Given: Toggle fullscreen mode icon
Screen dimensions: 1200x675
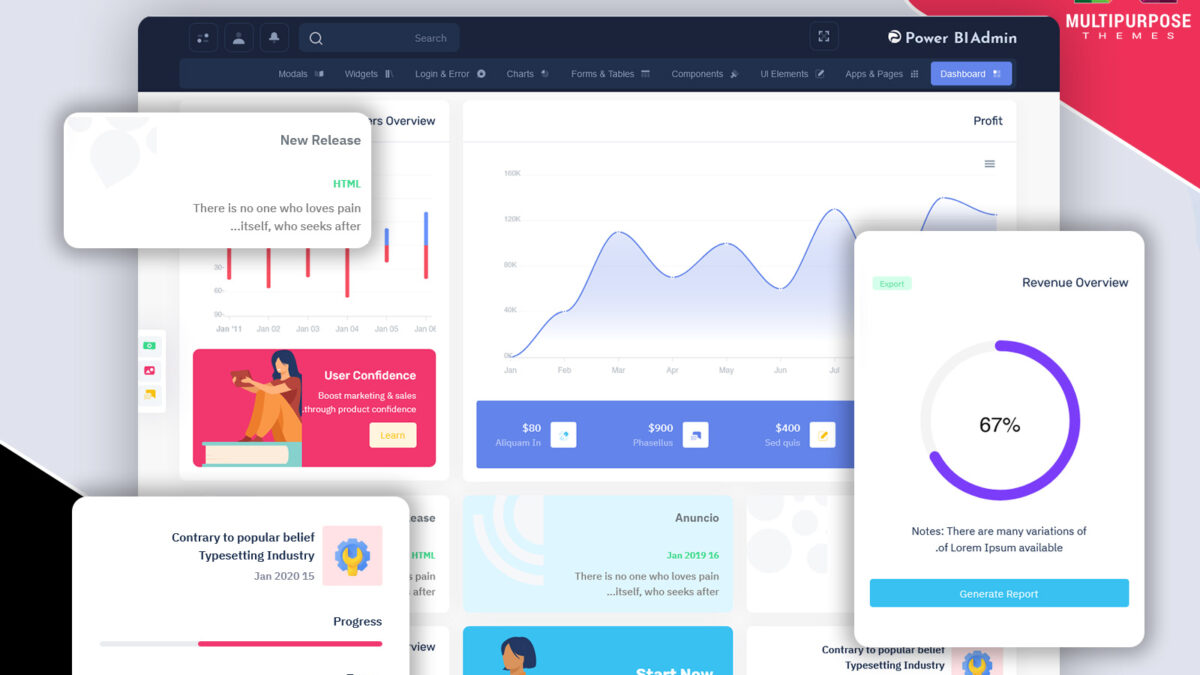Looking at the screenshot, I should click(824, 37).
